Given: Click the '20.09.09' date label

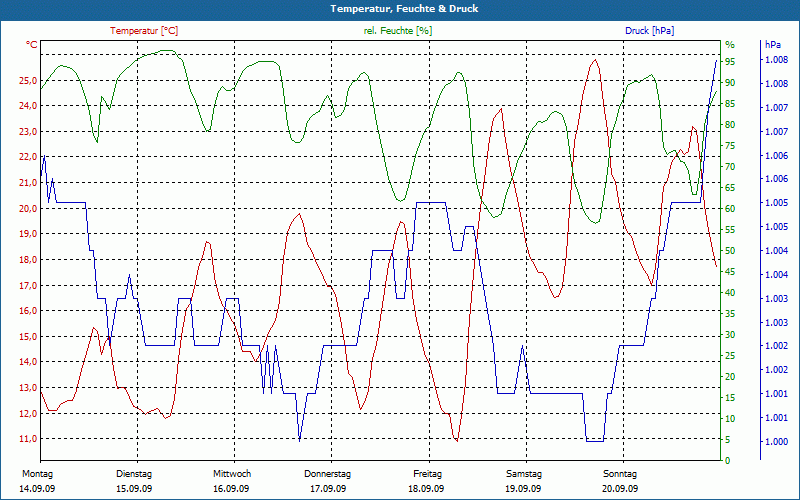Looking at the screenshot, I should coord(620,489).
